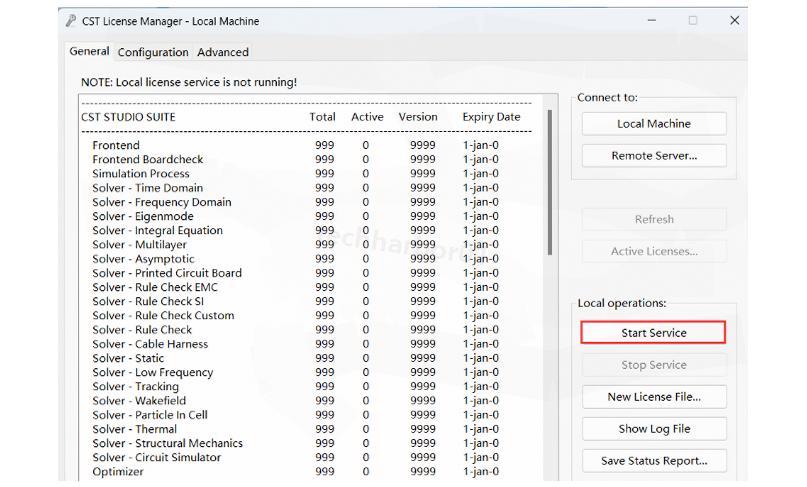Click the Stop Service button
Image resolution: width=807 pixels, height=487 pixels.
click(653, 365)
